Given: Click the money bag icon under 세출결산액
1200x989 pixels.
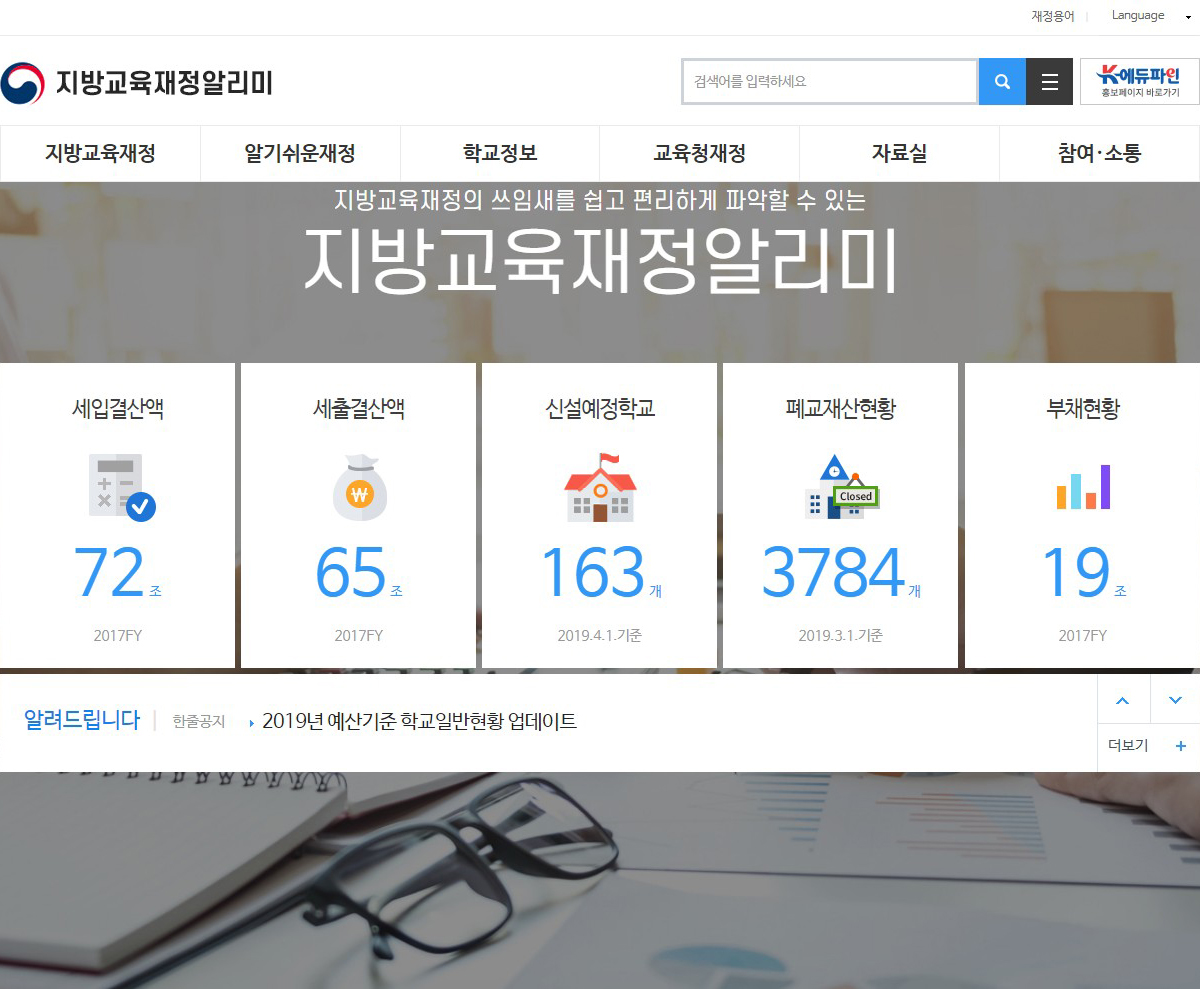Looking at the screenshot, I should click(358, 487).
